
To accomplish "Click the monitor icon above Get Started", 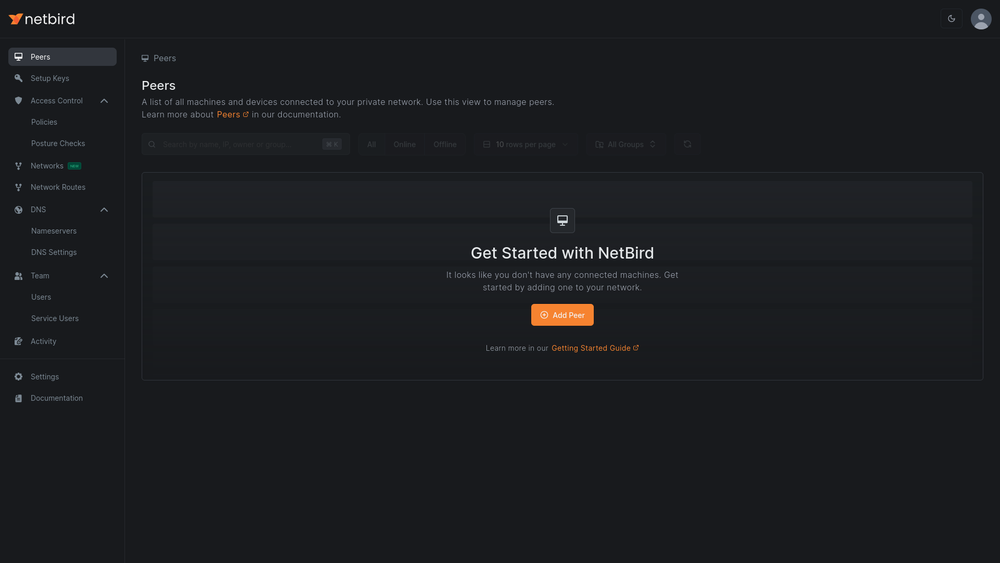I will click(x=562, y=221).
